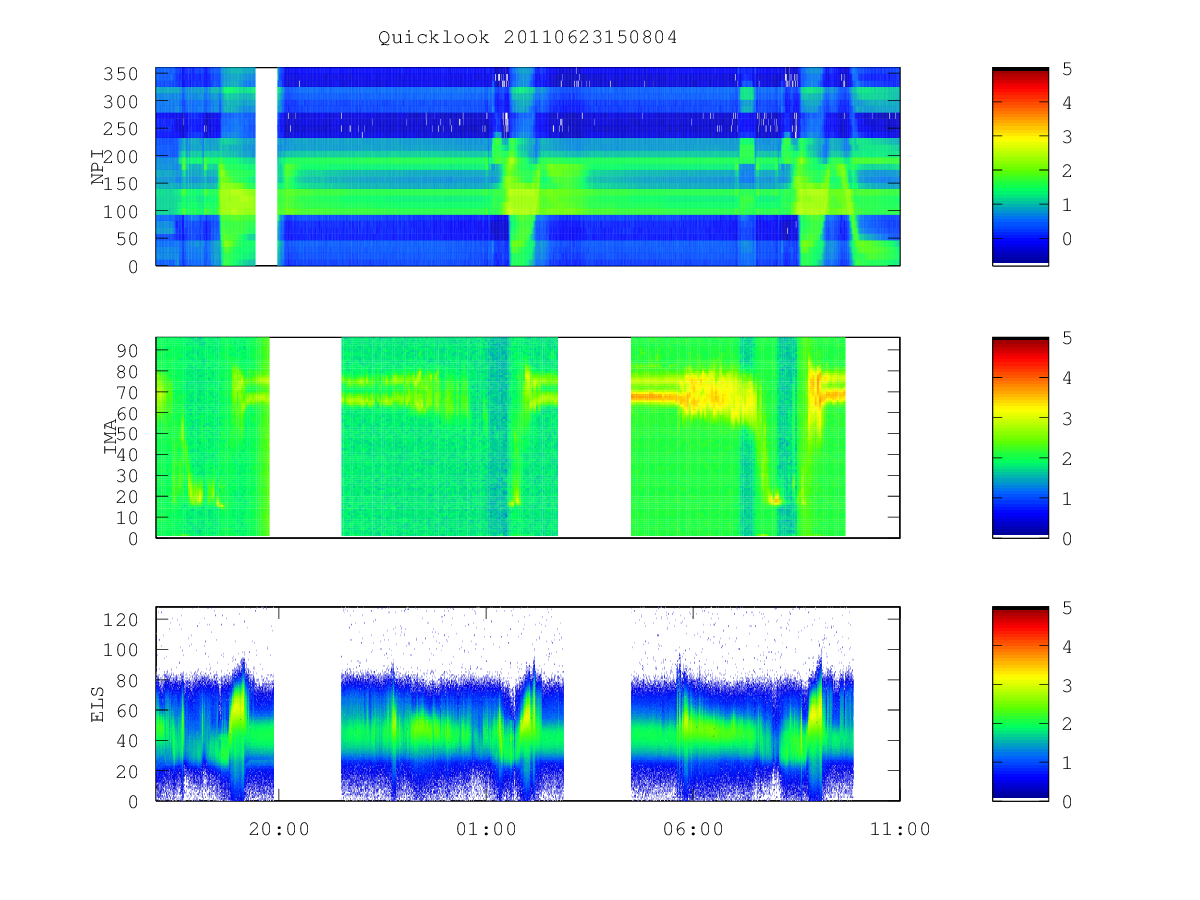Click the 1 label on ELS colorbar

(1068, 763)
